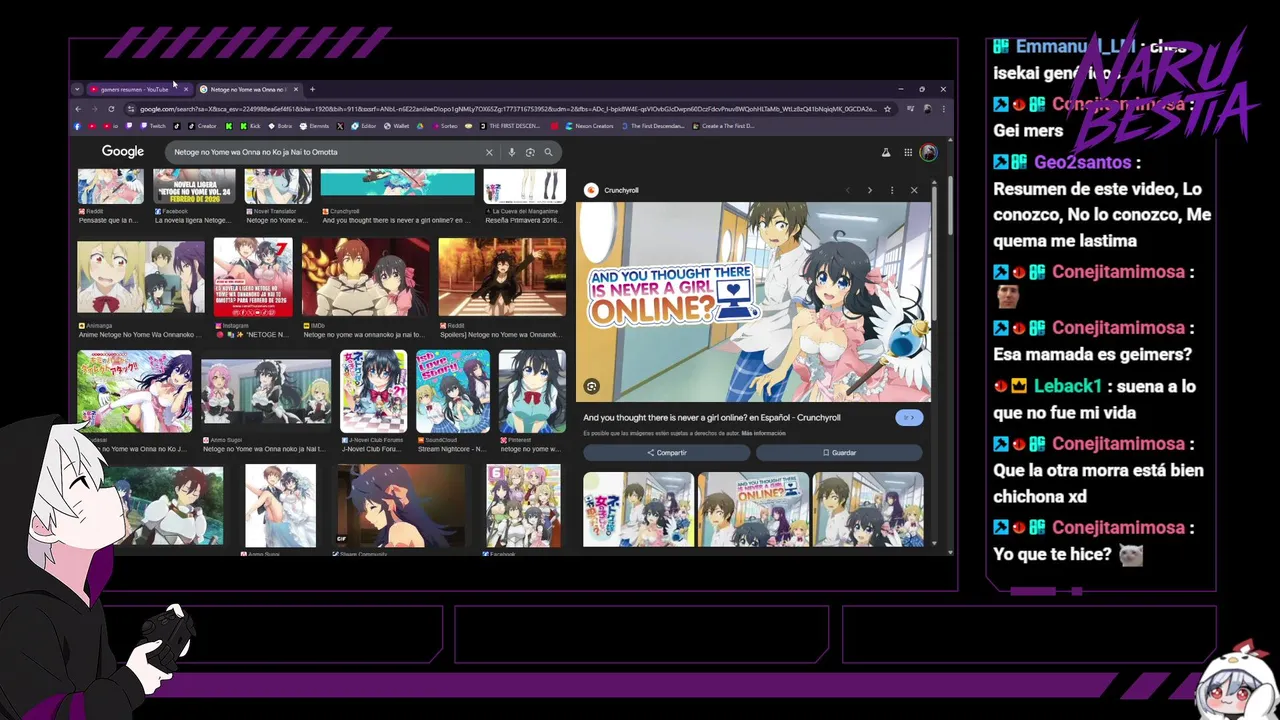Open the Steam Community GIF result
Image resolution: width=1280 pixels, height=720 pixels.
pyautogui.click(x=400, y=505)
